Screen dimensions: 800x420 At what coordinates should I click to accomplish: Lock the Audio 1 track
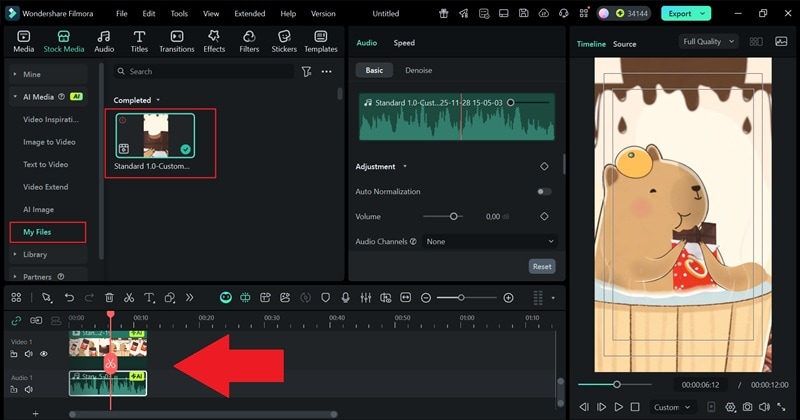click(14, 389)
